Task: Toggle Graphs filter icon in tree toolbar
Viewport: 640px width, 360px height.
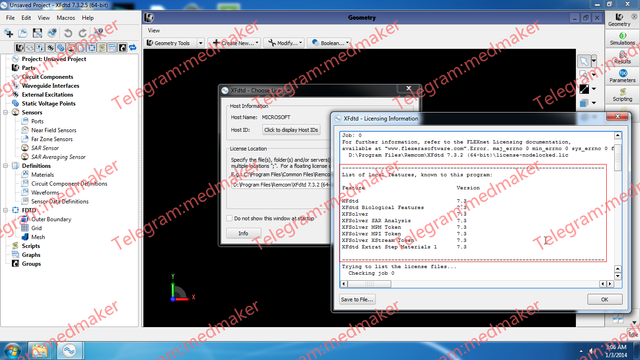Action: (112, 48)
